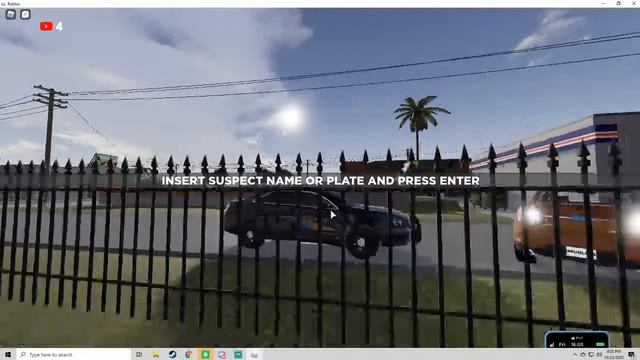This screenshot has width=640, height=360.
Task: Open File Explorer from the taskbar
Action: pos(156,355)
